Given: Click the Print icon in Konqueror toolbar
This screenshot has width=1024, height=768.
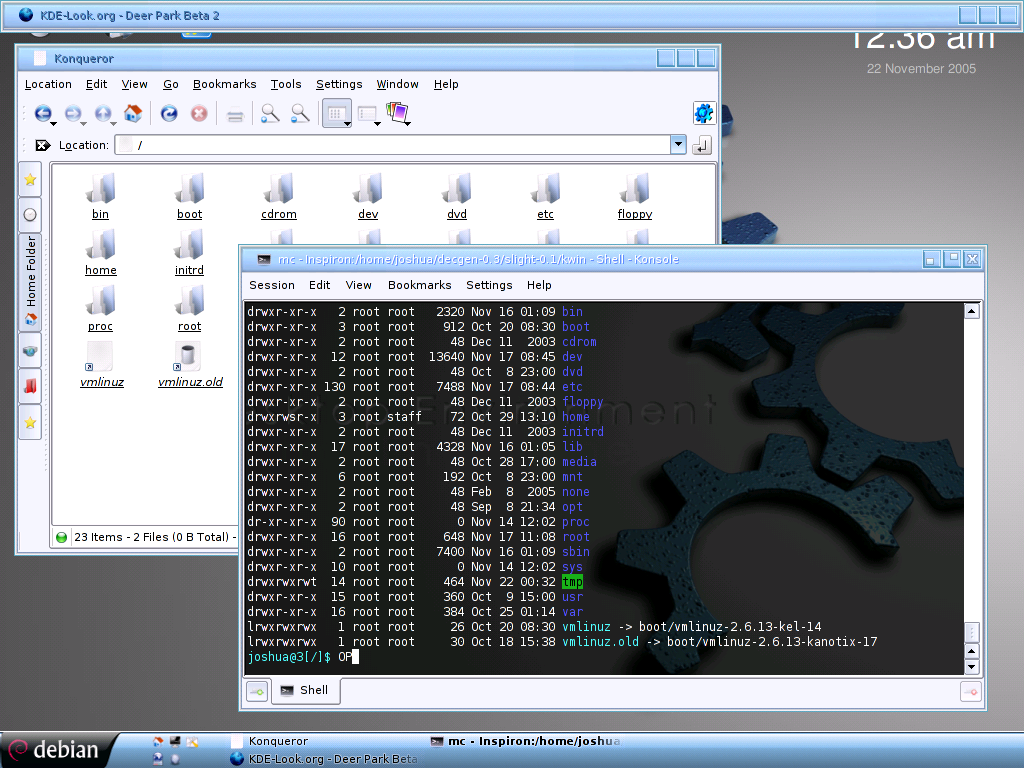Looking at the screenshot, I should coord(235,115).
